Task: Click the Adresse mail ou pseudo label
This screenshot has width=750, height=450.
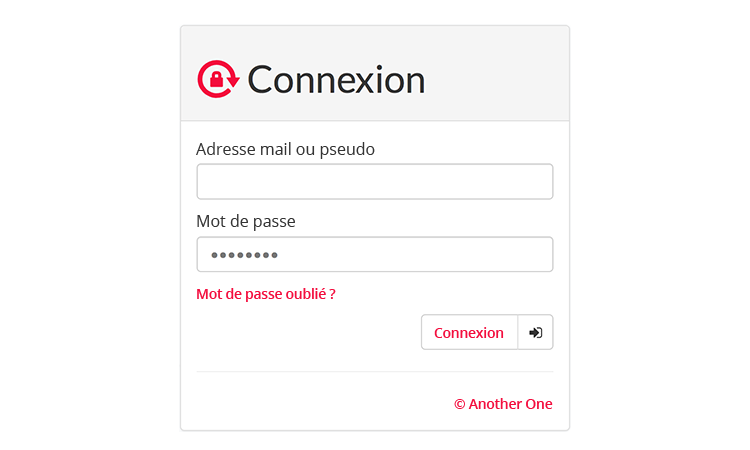Action: click(285, 149)
